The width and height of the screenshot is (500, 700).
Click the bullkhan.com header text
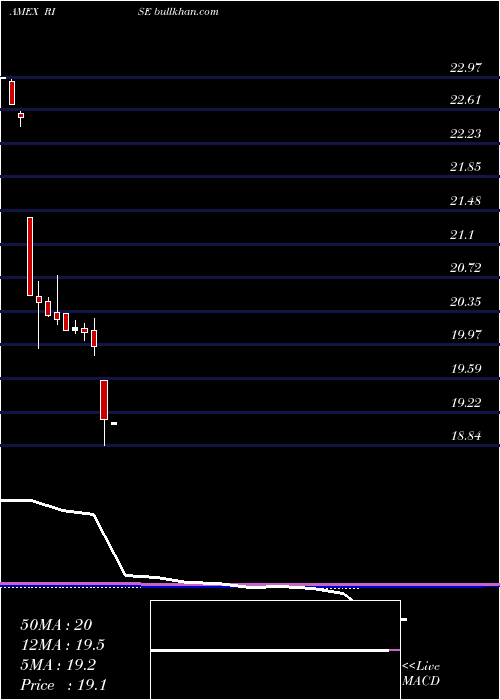(x=186, y=12)
